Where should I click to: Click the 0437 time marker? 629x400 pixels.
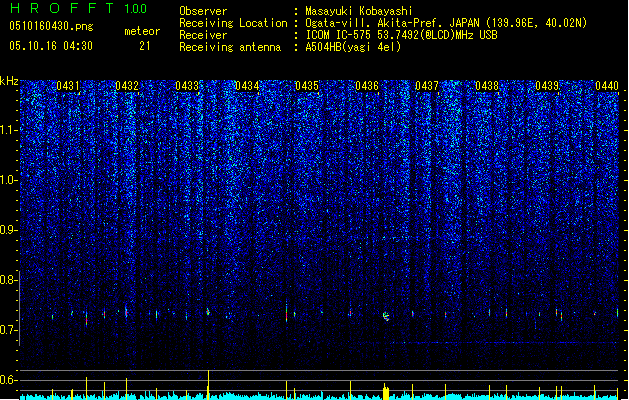[x=427, y=86]
